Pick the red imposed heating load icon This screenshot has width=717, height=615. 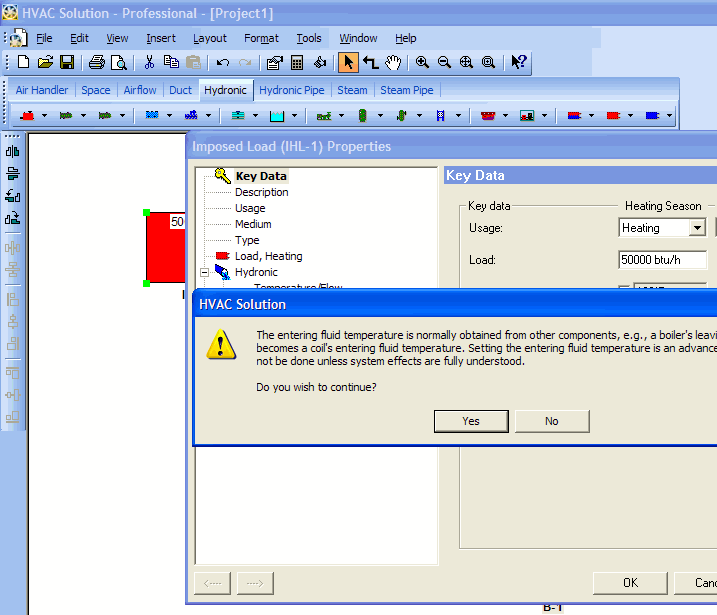coord(613,116)
